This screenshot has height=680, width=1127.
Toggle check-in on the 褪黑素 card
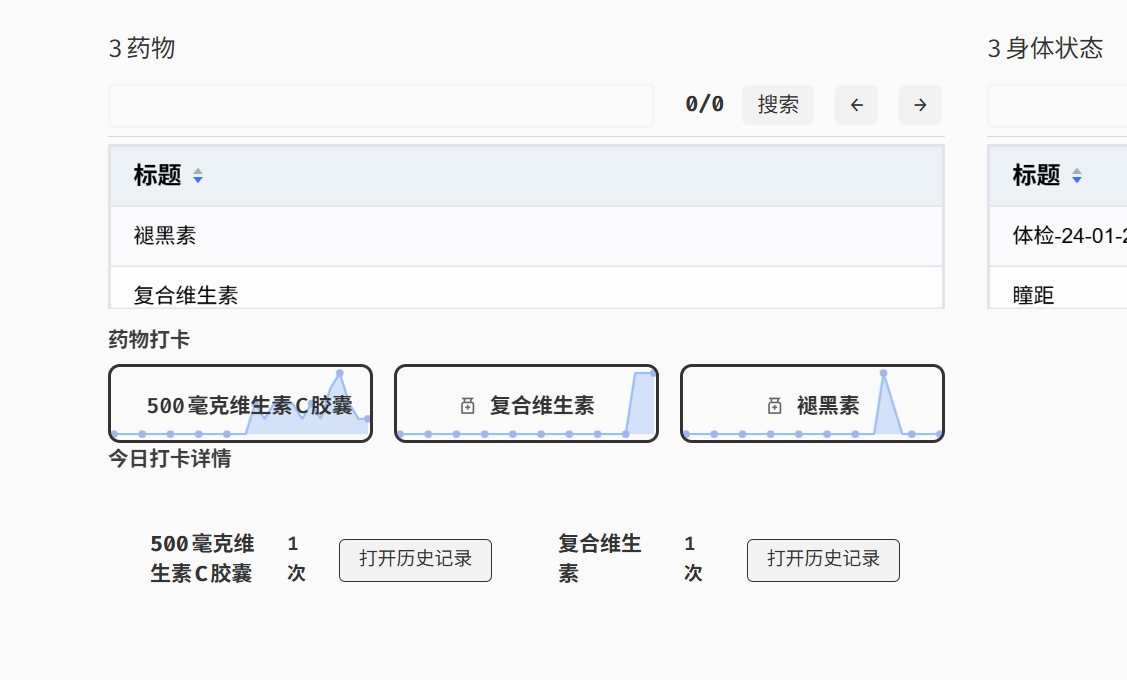(811, 403)
